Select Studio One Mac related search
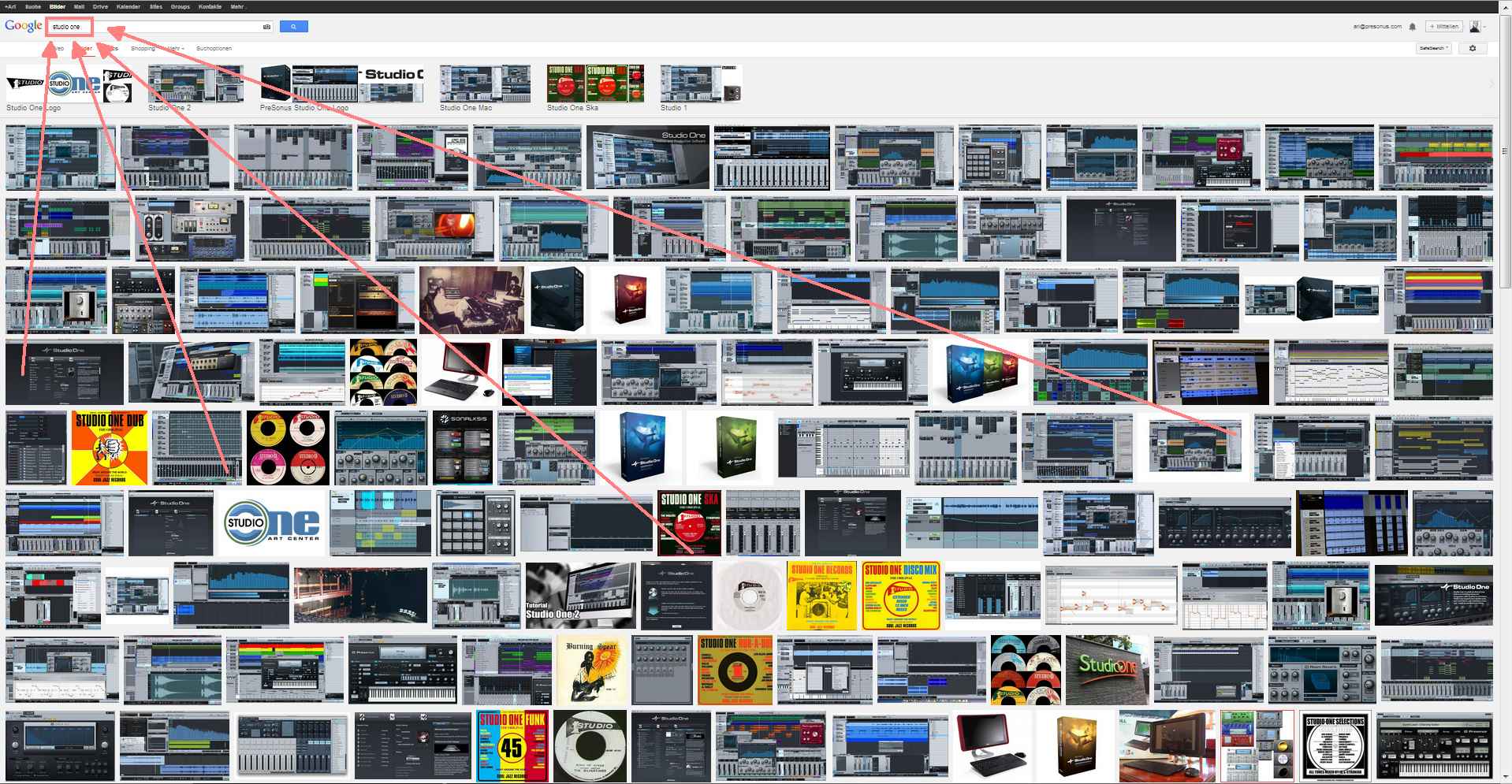Image resolution: width=1512 pixels, height=784 pixels. tap(485, 88)
